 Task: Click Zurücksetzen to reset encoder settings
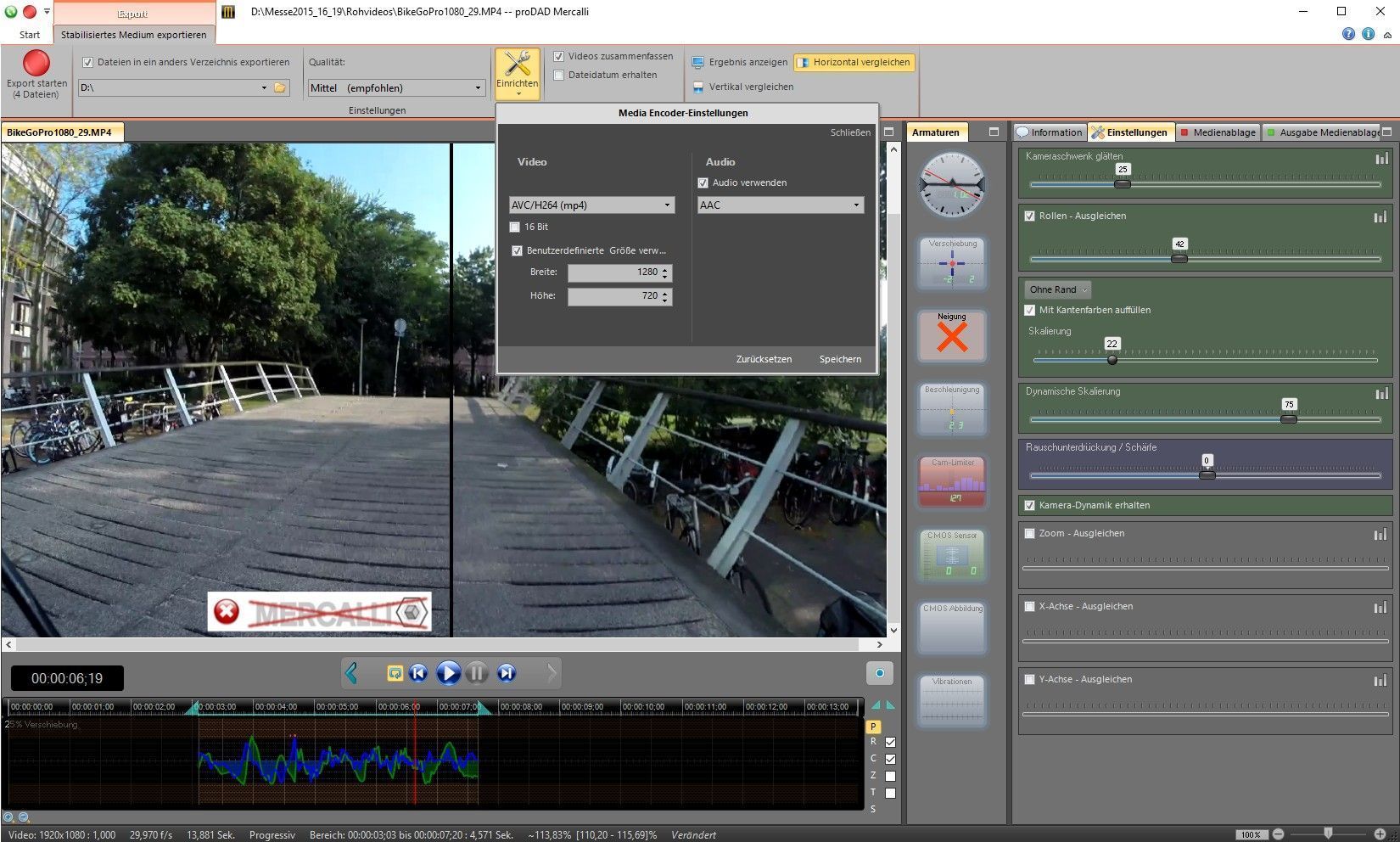(x=764, y=359)
